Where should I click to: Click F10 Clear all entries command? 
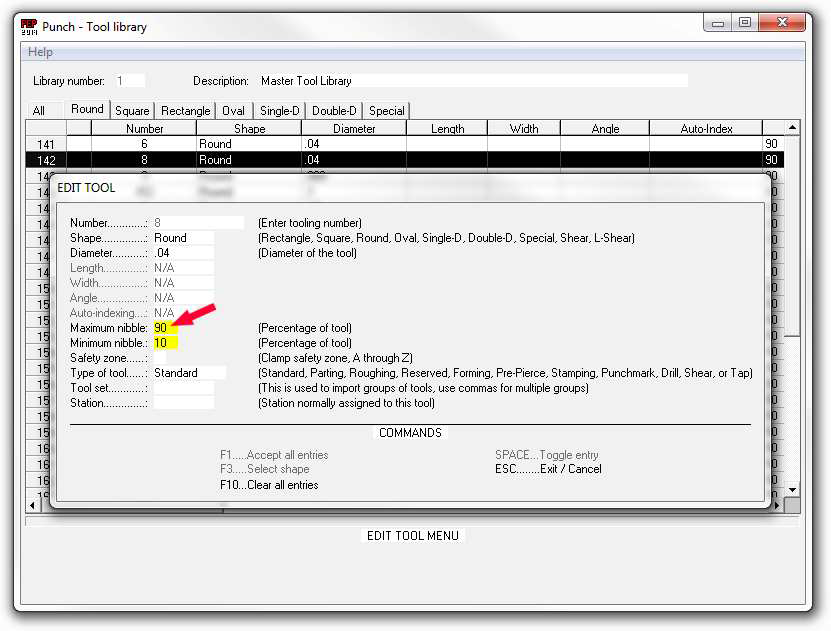pyautogui.click(x=269, y=485)
